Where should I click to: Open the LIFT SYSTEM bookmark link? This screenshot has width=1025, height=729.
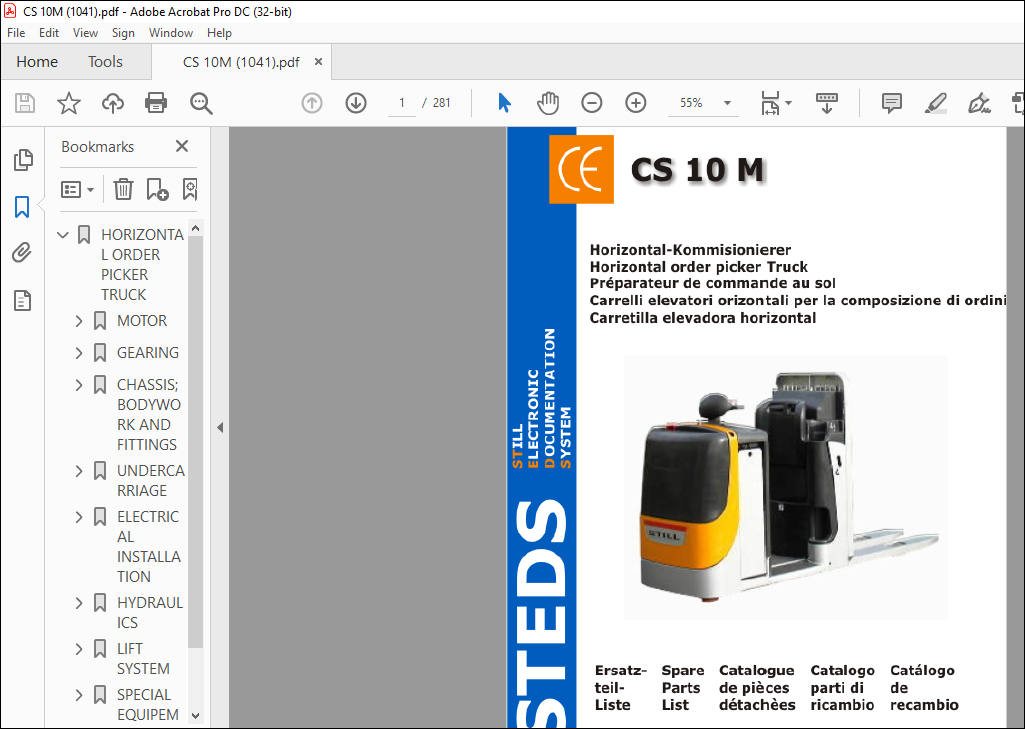point(143,659)
